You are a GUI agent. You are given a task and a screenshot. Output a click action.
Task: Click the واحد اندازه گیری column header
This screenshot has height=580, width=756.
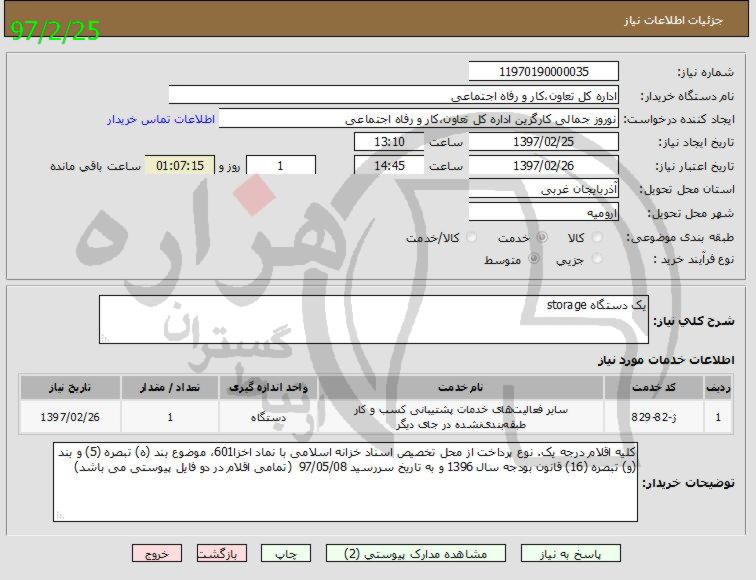click(268, 388)
